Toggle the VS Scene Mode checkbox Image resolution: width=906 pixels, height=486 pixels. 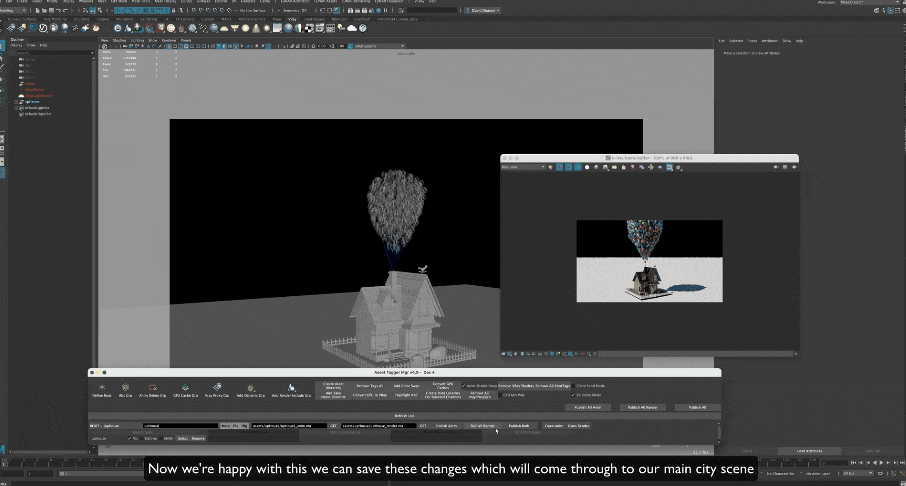[x=573, y=395]
